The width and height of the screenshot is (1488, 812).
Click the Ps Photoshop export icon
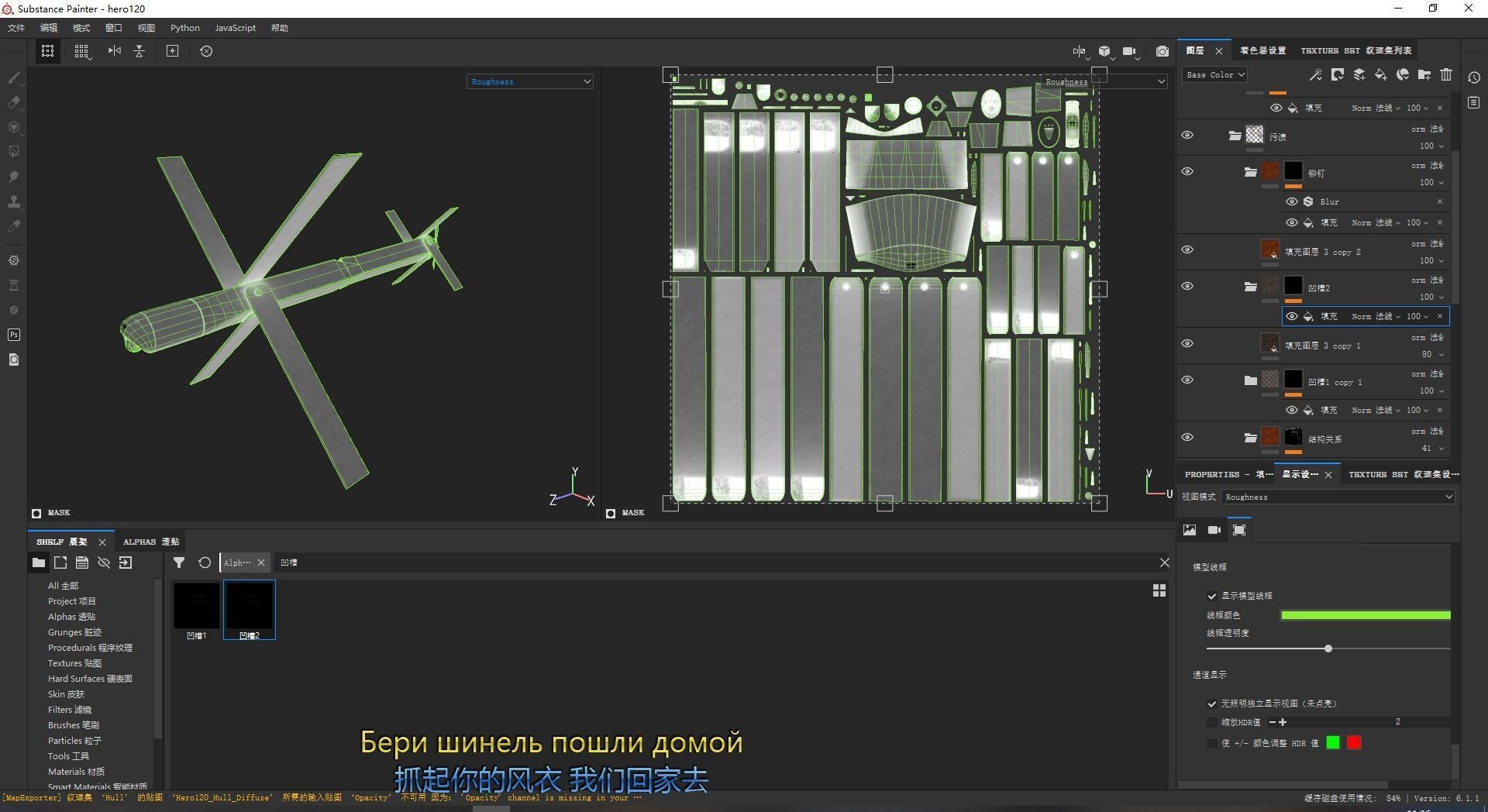click(x=13, y=335)
